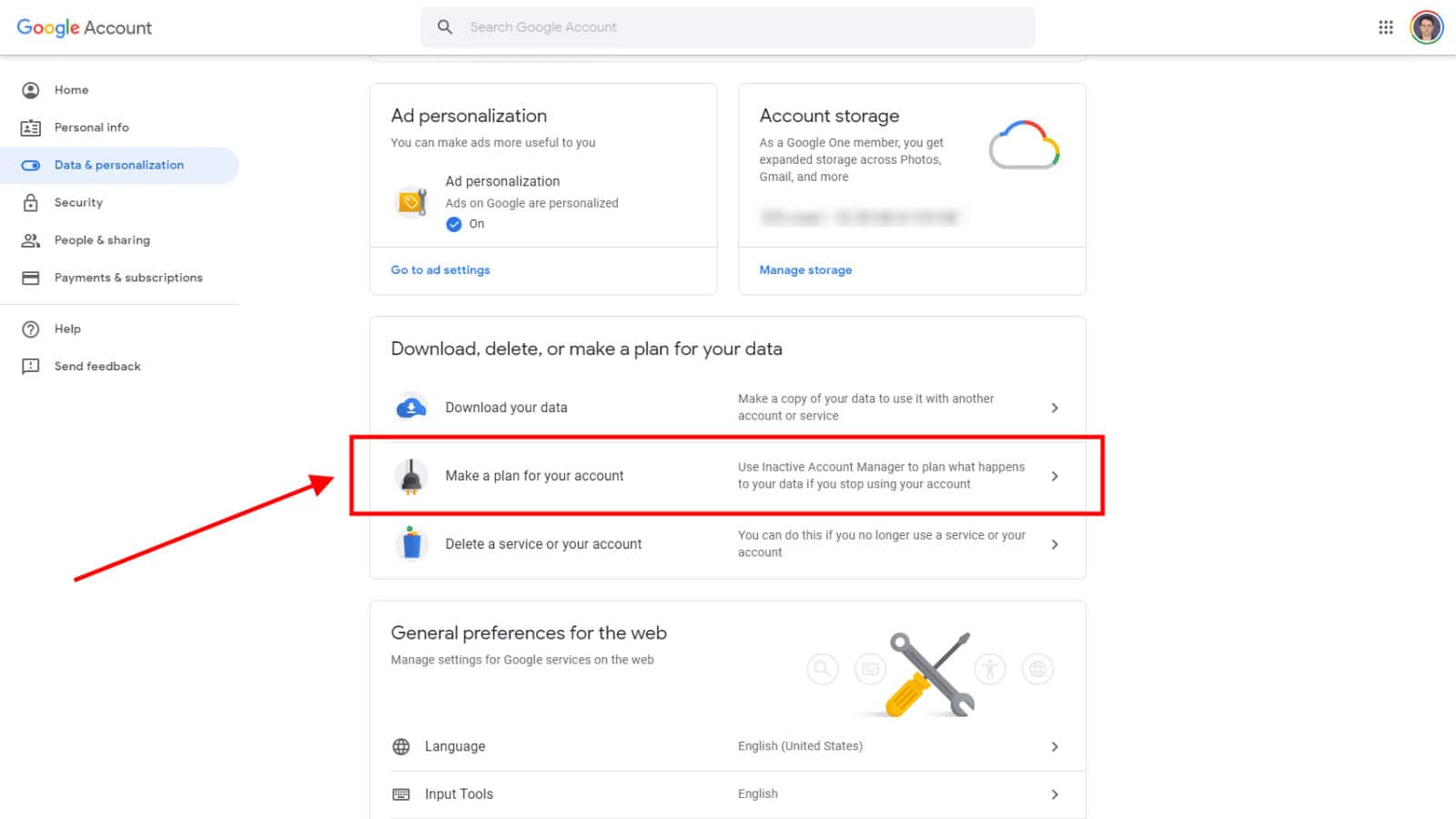The image size is (1456, 819).
Task: Click the Search Google Account field
Action: coord(728,27)
